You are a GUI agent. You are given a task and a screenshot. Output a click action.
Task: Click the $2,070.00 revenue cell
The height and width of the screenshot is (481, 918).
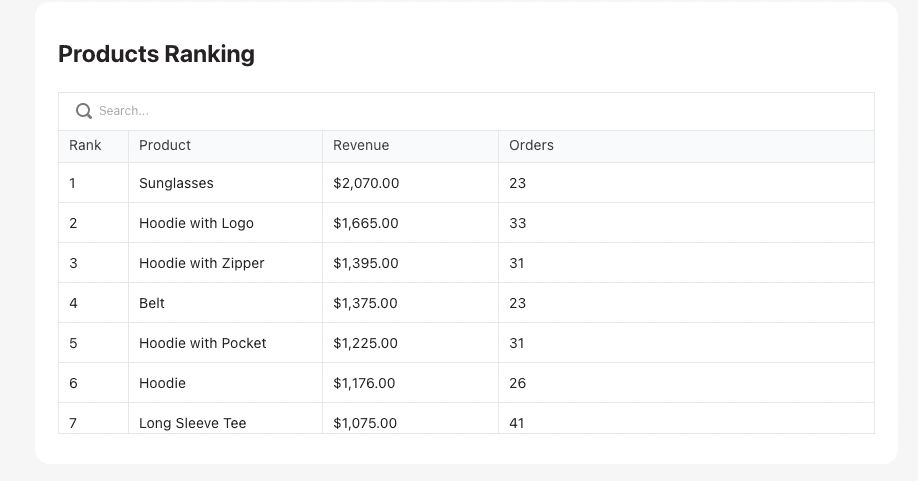366,183
